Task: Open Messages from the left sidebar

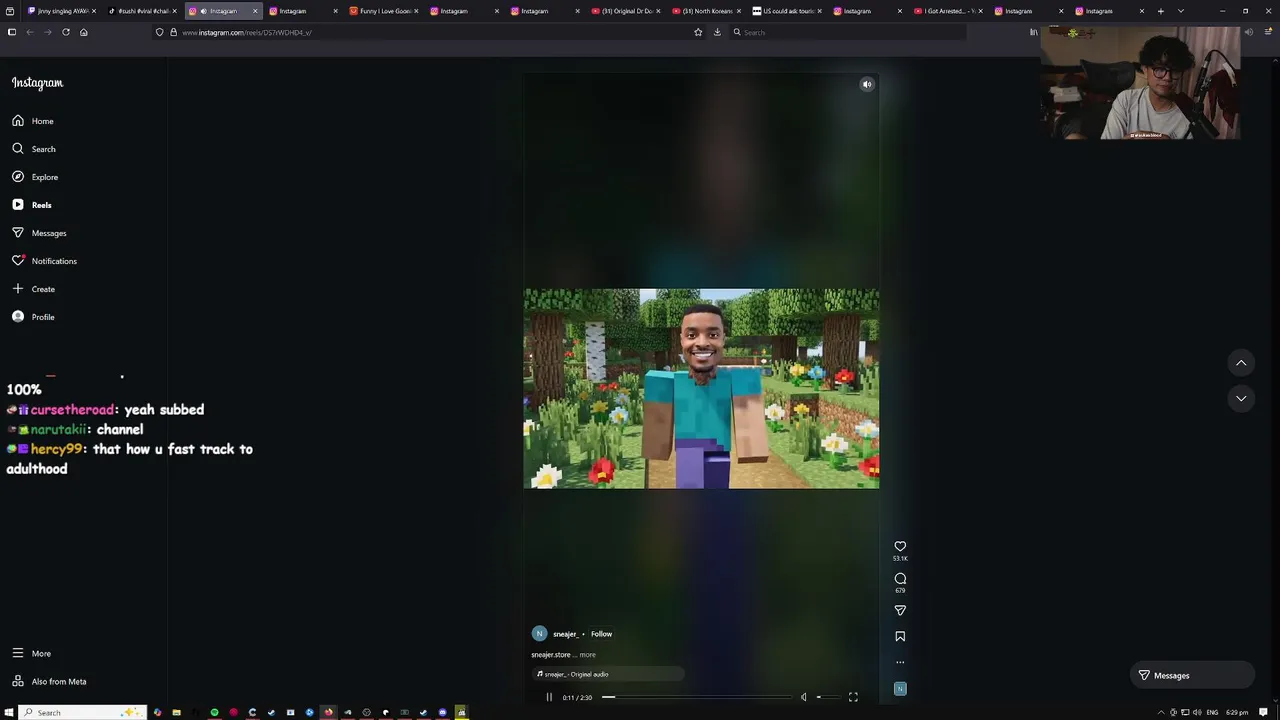Action: 38,233
